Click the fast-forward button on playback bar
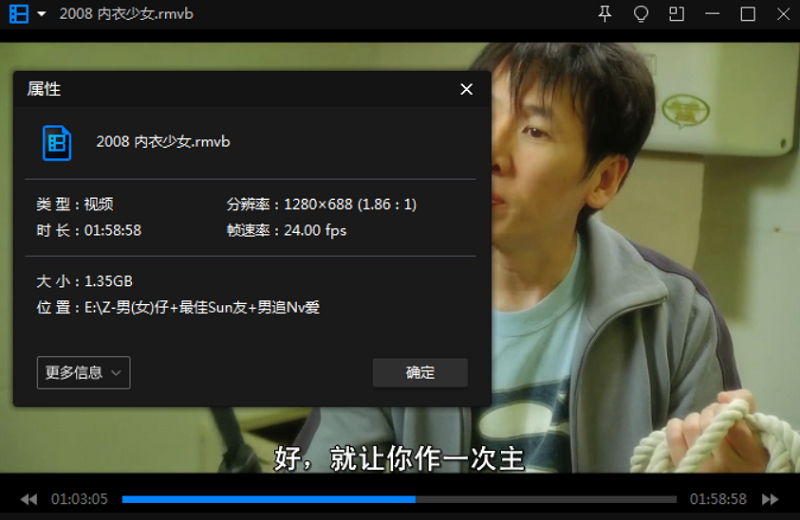The width and height of the screenshot is (800, 520). click(x=770, y=499)
